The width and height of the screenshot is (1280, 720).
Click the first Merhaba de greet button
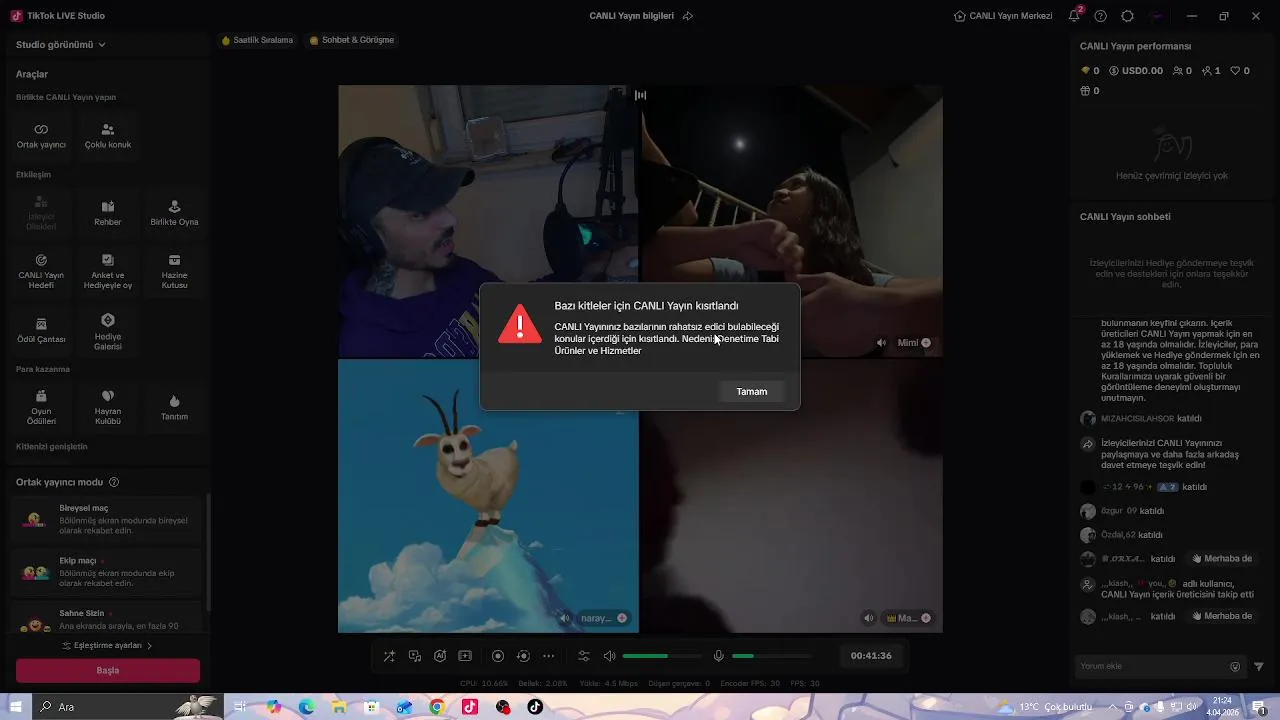pyautogui.click(x=1222, y=559)
